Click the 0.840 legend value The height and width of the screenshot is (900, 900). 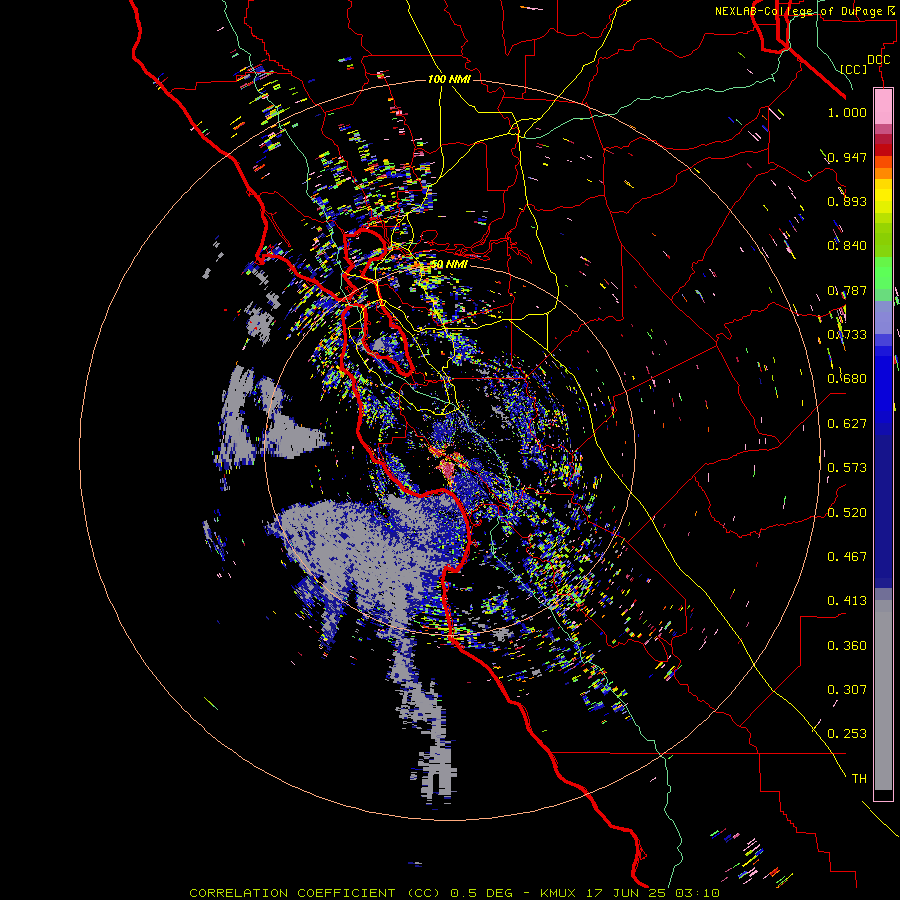[x=847, y=245]
